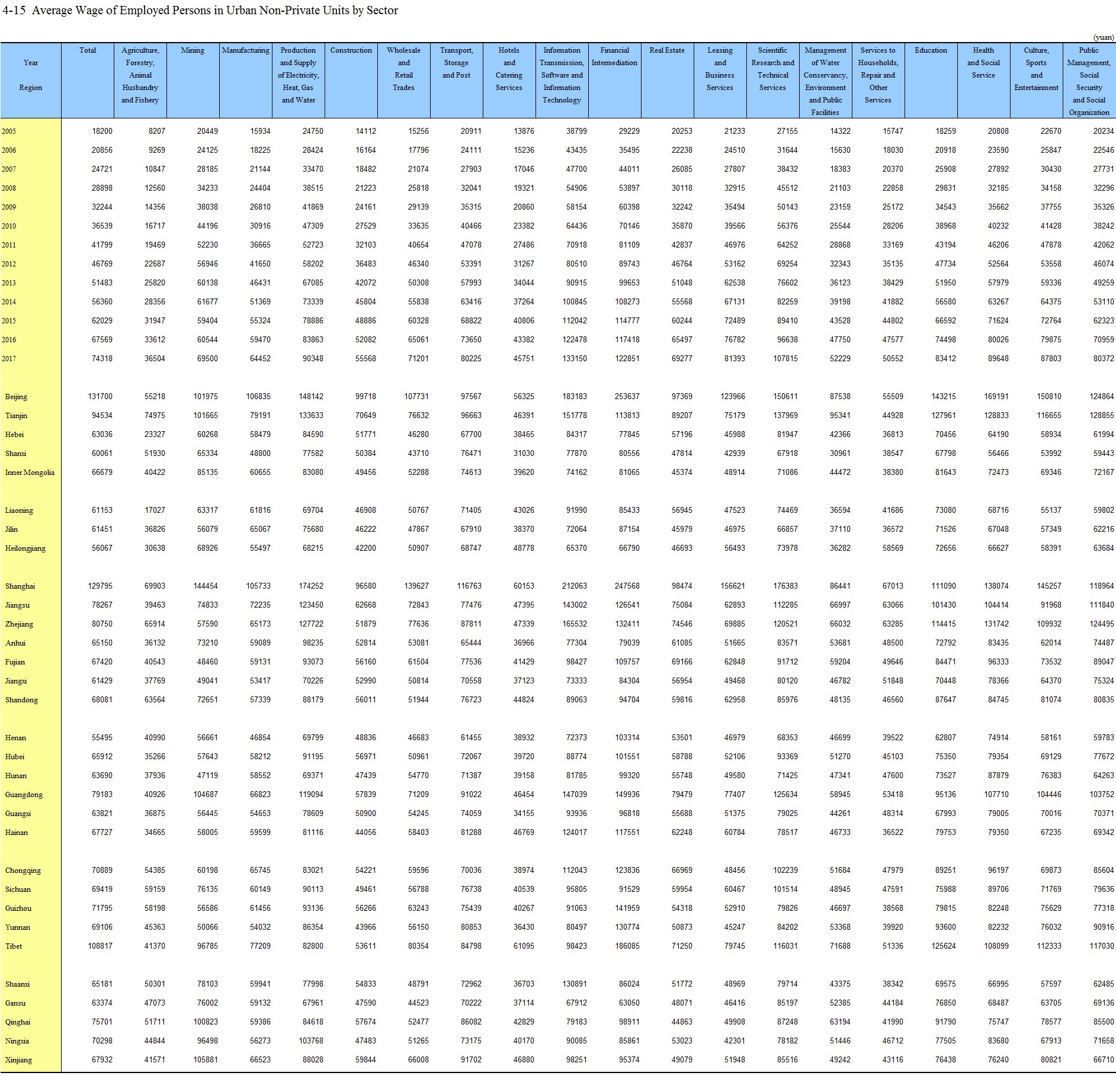Select the 2015 row label
Screen dimensions: 1116x1092
pyautogui.click(x=9, y=321)
